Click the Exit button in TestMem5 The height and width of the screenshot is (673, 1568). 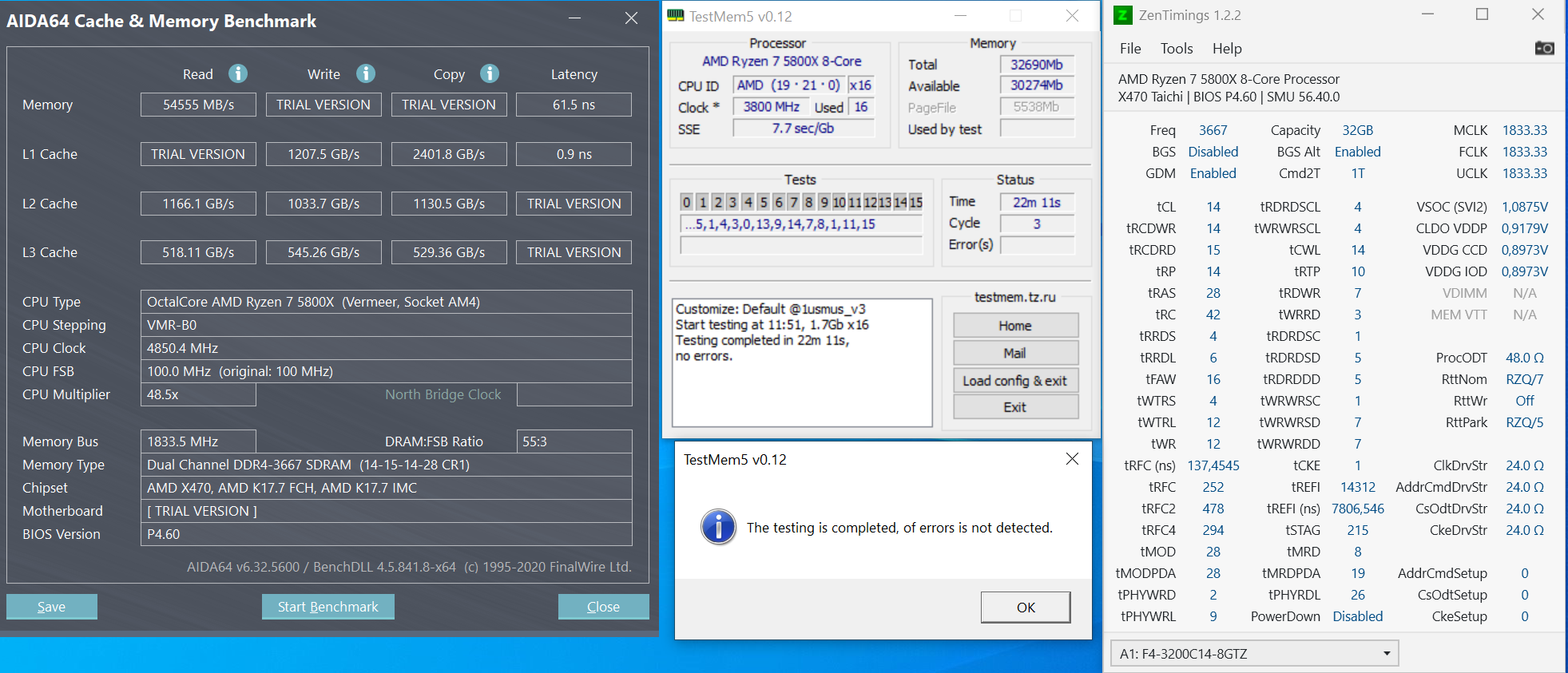coord(1015,407)
